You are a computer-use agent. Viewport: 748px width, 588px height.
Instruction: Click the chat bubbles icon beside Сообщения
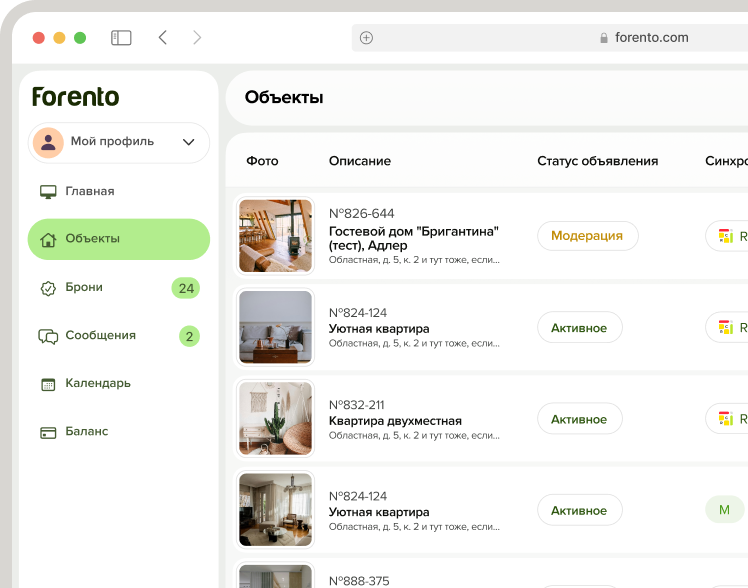tap(48, 336)
